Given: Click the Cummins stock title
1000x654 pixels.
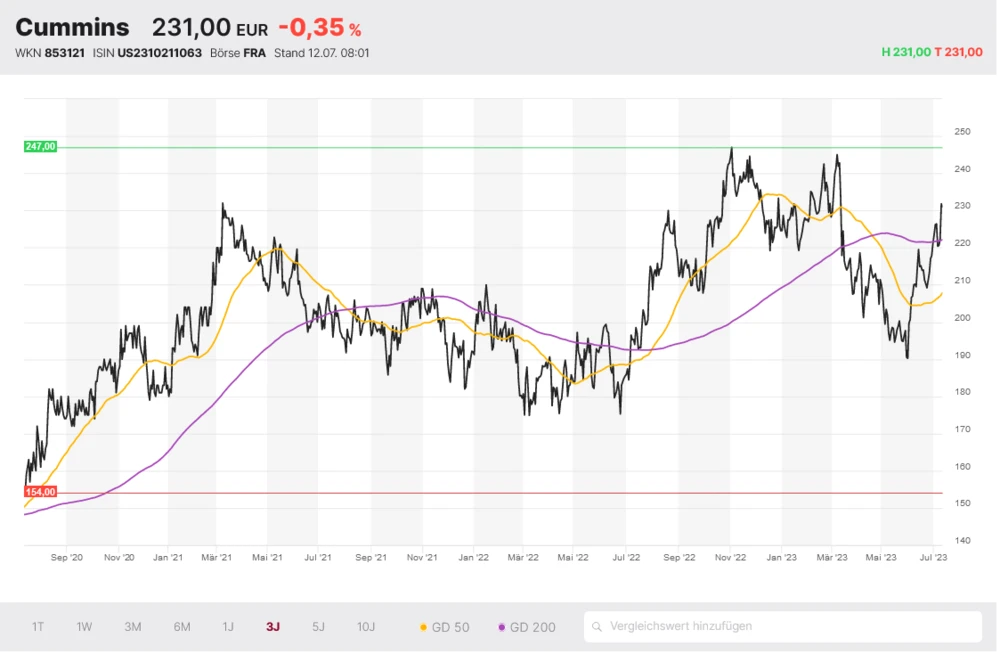Looking at the screenshot, I should (72, 27).
